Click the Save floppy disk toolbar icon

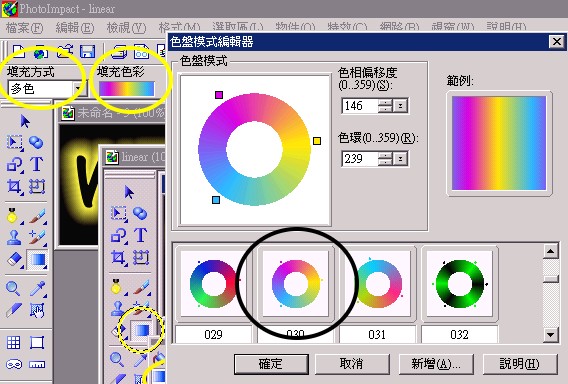tap(87, 51)
